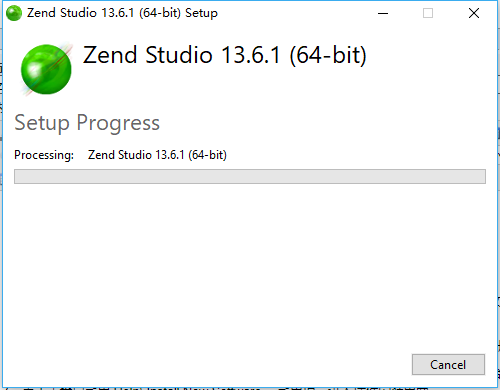The height and width of the screenshot is (390, 500).
Task: Click the window title text ending in Setup
Action: tap(122, 13)
